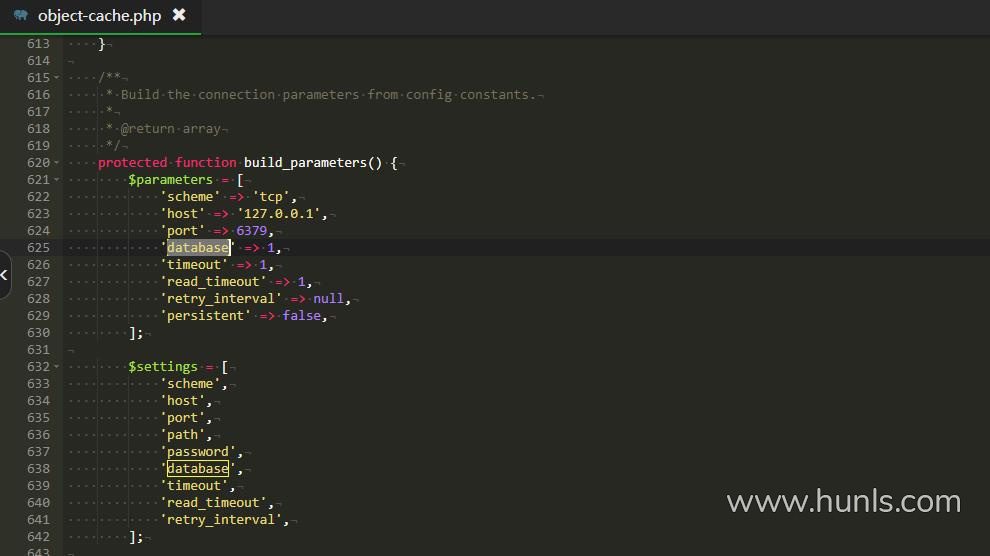The image size is (990, 556).
Task: Click the protected keyword on line 620
Action: (133, 163)
